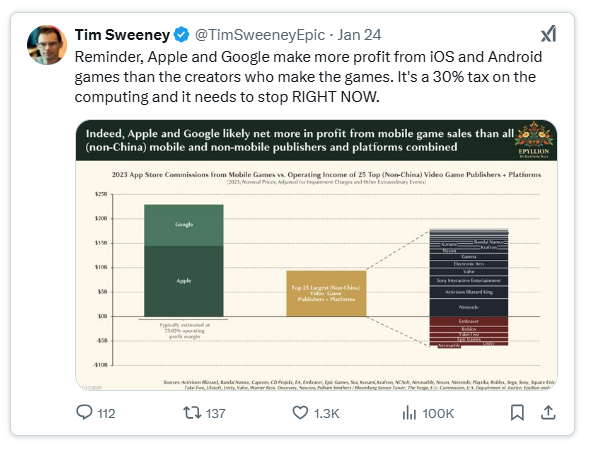Open the Grok xI icon
The image size is (591, 457).
(548, 34)
